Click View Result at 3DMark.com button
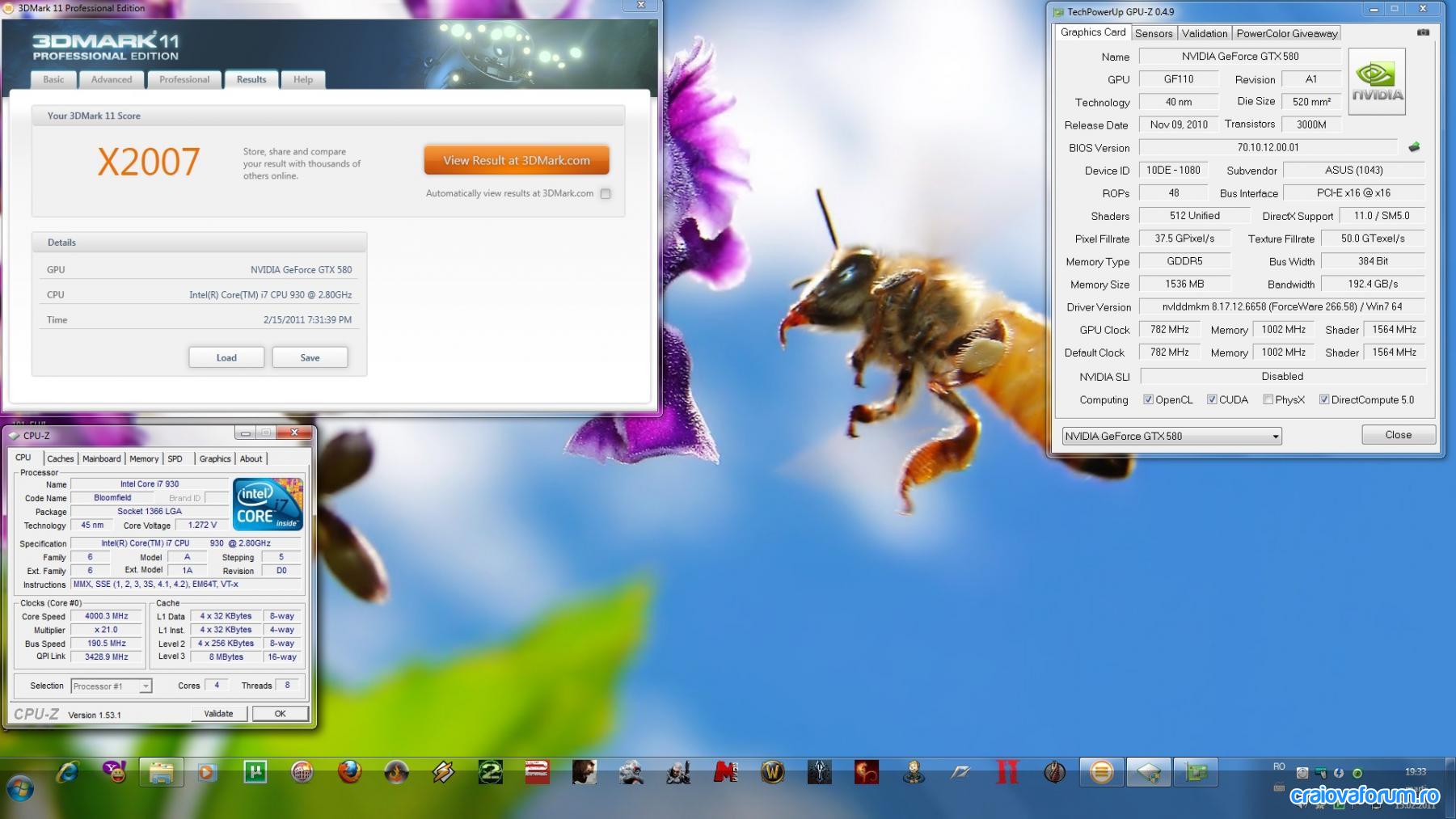 pyautogui.click(x=517, y=160)
